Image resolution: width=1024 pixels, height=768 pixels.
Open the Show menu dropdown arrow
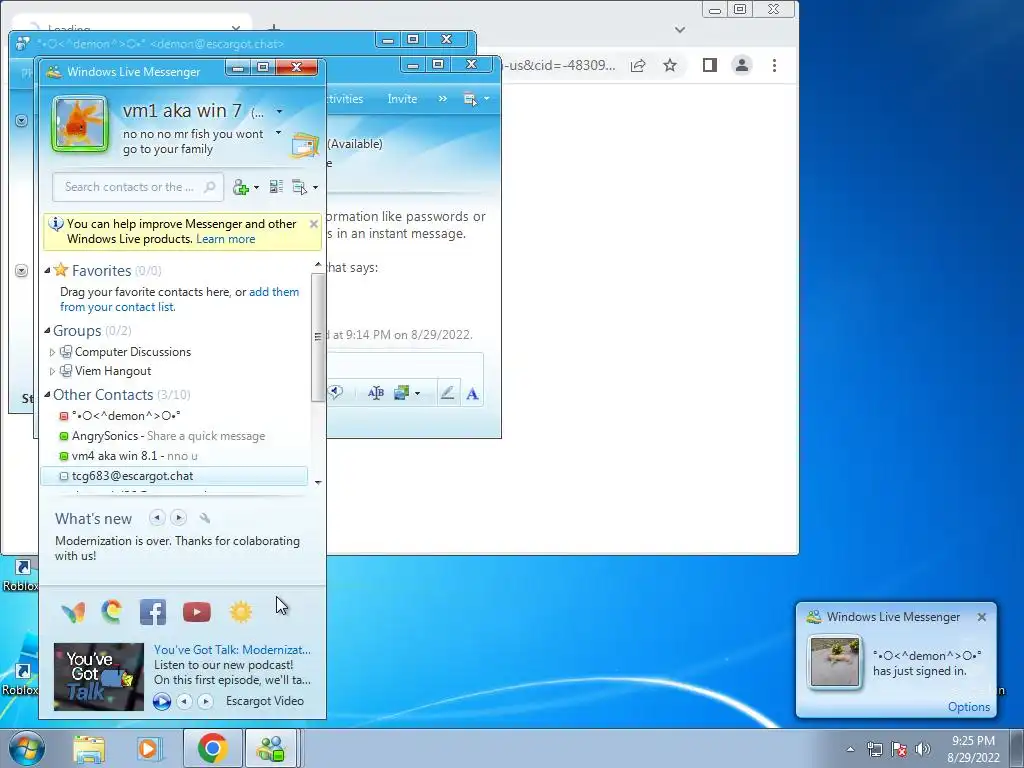(315, 188)
